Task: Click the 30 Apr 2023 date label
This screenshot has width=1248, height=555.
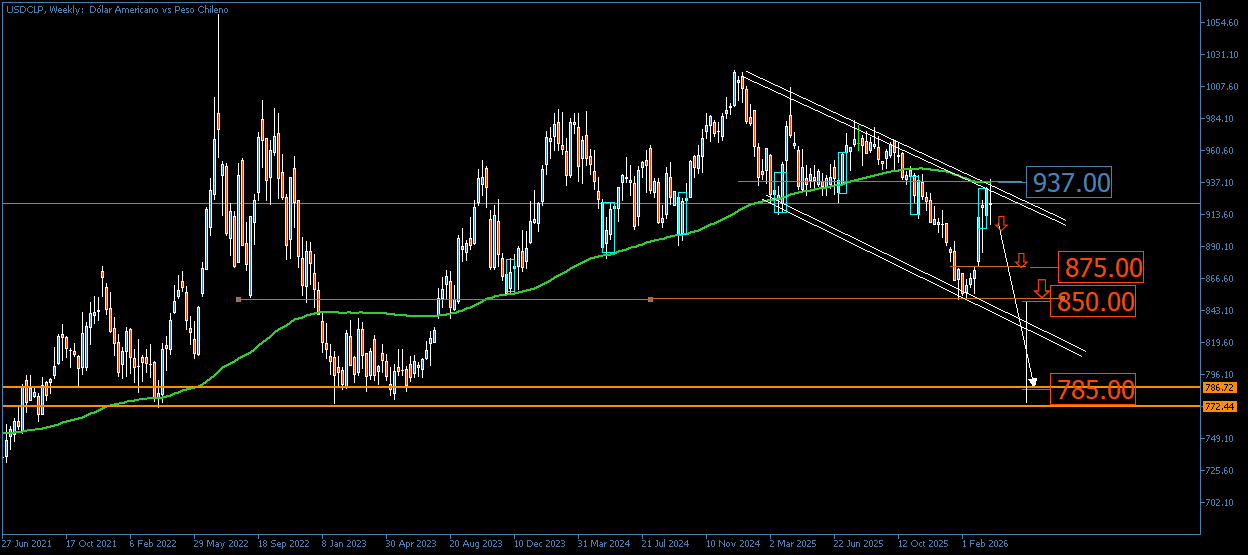Action: point(412,544)
